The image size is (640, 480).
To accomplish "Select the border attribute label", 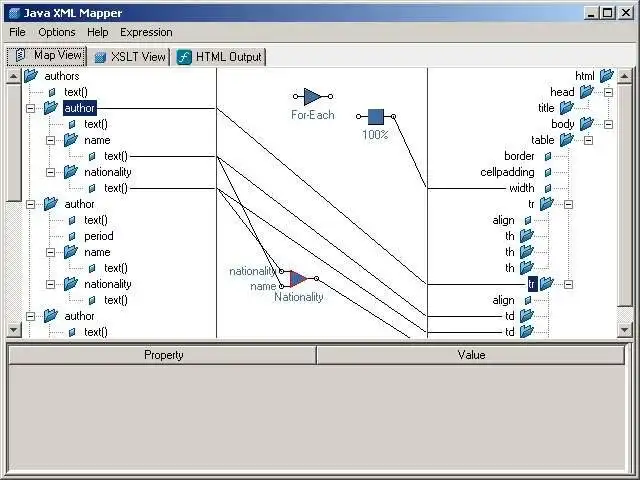I will (x=519, y=156).
